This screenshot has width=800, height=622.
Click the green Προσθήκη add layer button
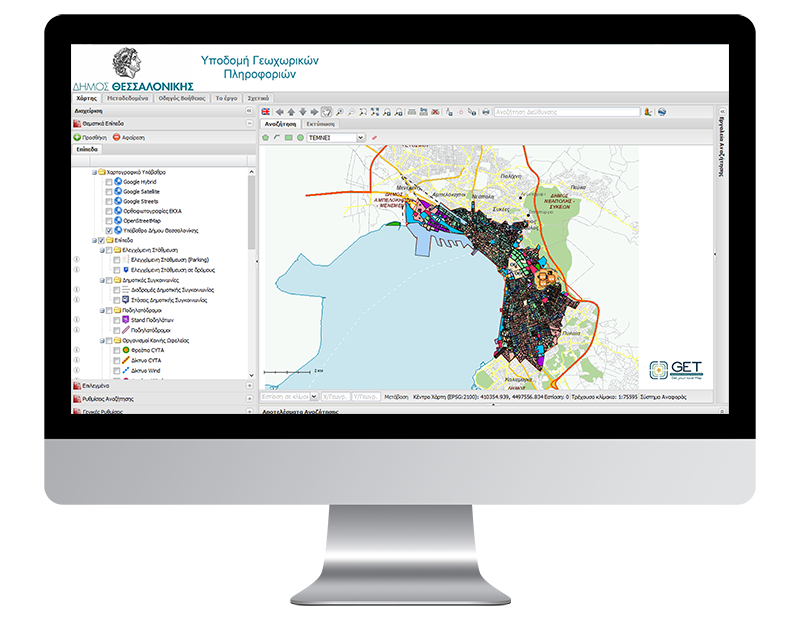(90, 137)
